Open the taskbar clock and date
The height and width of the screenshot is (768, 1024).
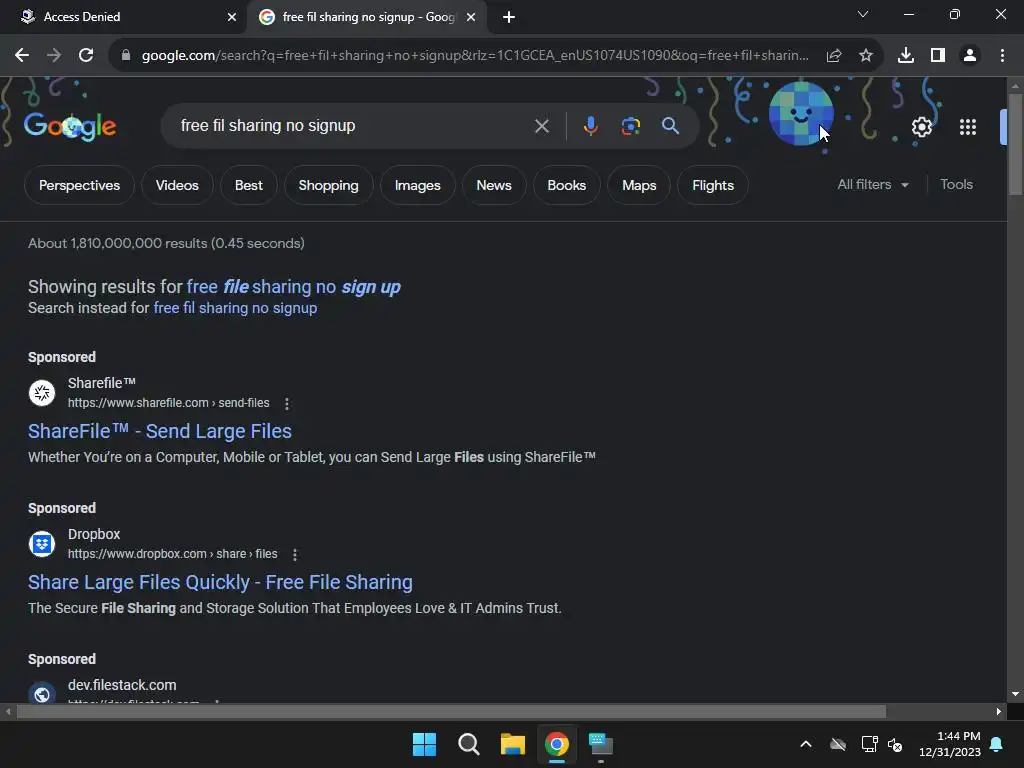pos(950,744)
